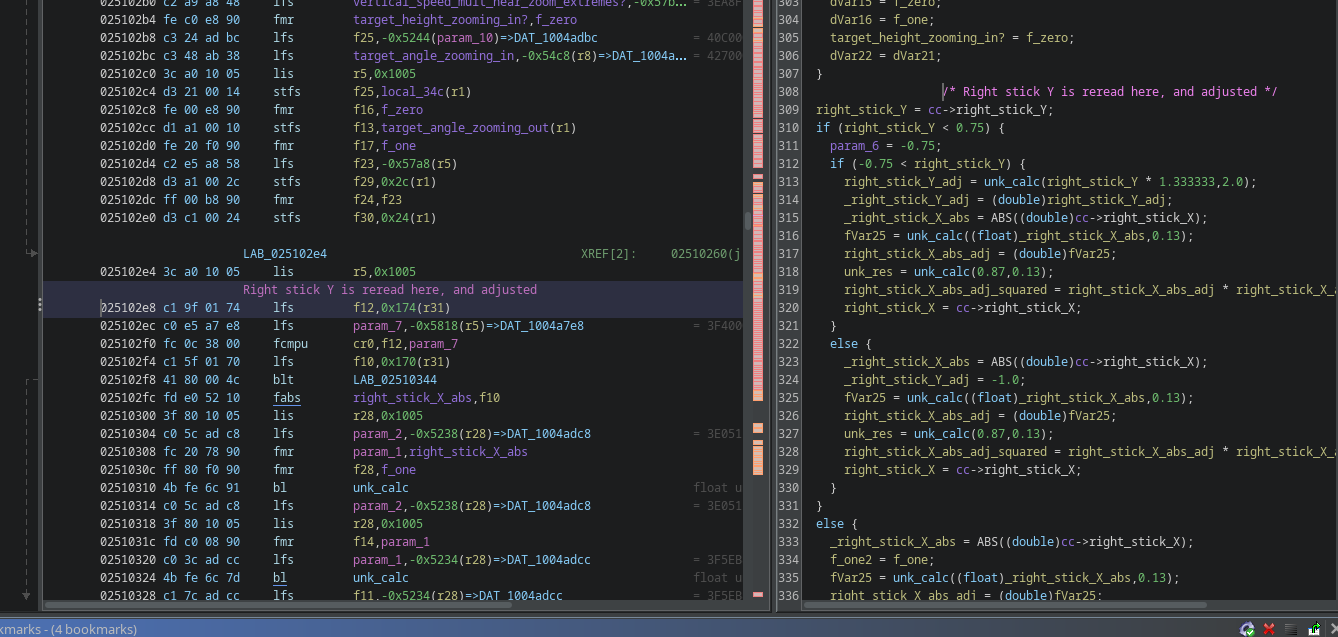Screen dimensions: 1338x637
Task: Click branch target LAB_02510344
Action: pyautogui.click(x=395, y=380)
